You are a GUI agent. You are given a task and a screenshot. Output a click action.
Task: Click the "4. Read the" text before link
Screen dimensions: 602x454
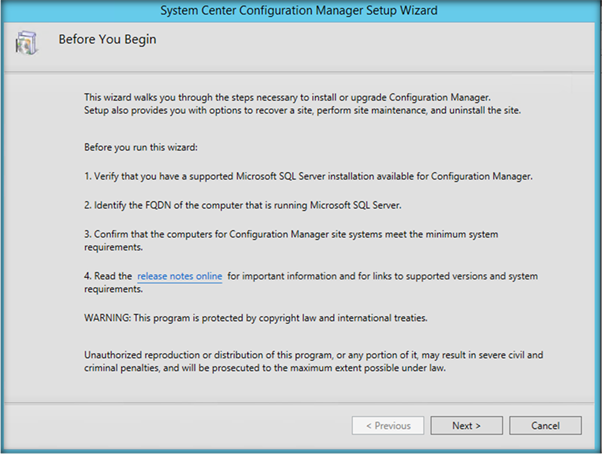[x=108, y=276]
